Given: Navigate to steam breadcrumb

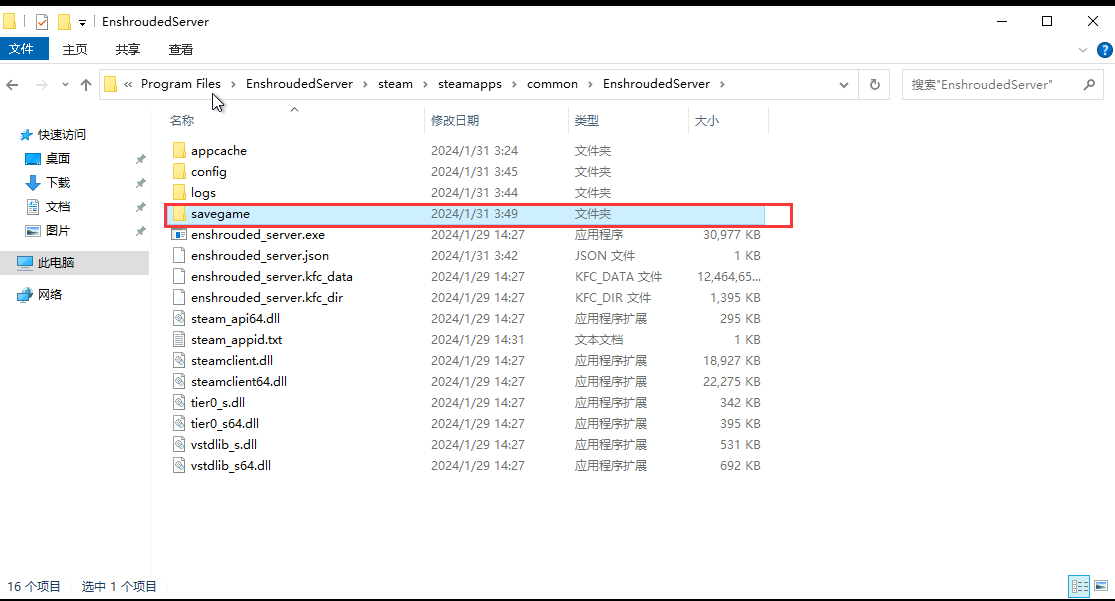Looking at the screenshot, I should coord(395,84).
